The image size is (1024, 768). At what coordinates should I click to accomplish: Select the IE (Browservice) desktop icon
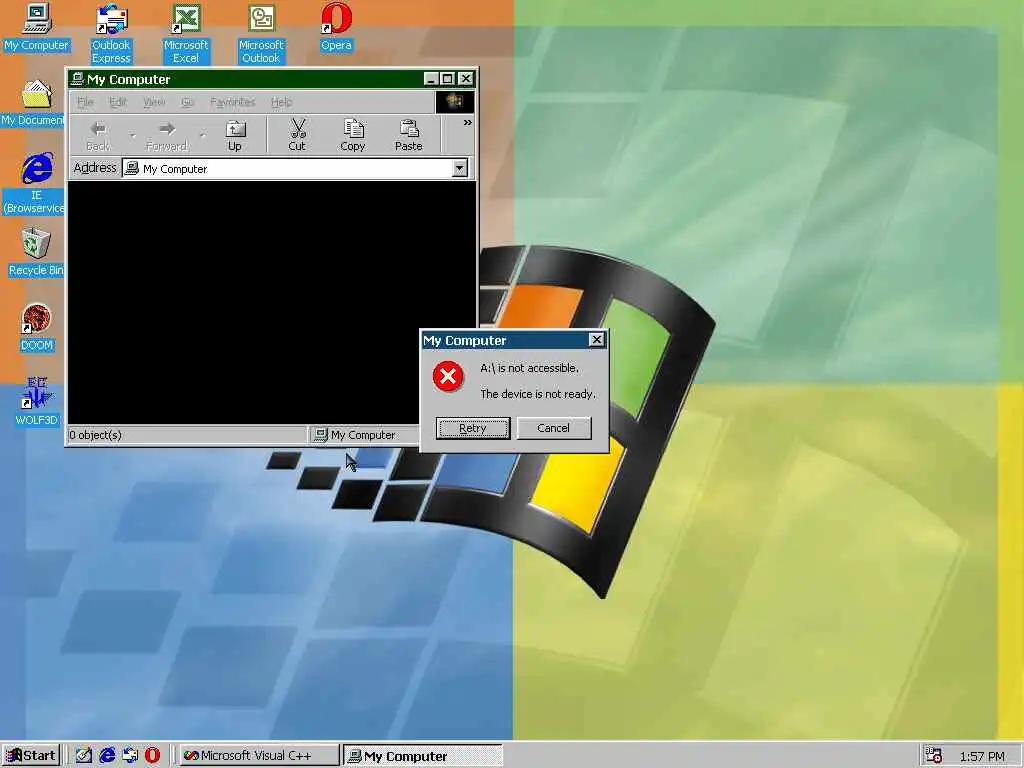[x=34, y=183]
